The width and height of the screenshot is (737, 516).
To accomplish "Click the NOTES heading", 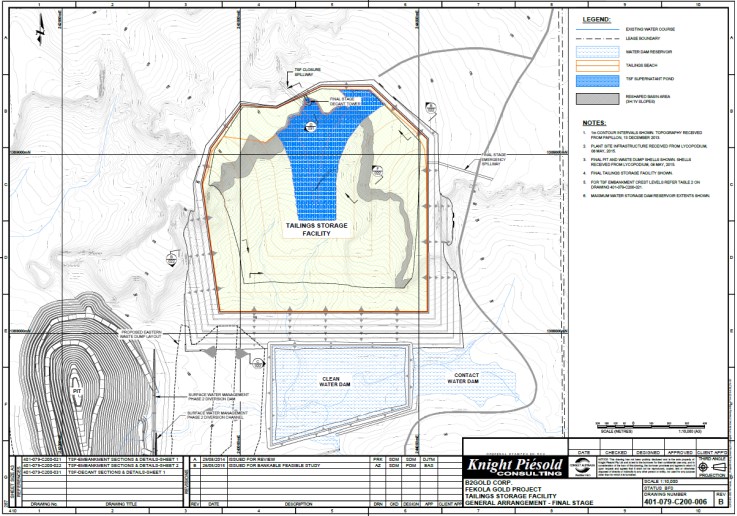I will tap(596, 122).
